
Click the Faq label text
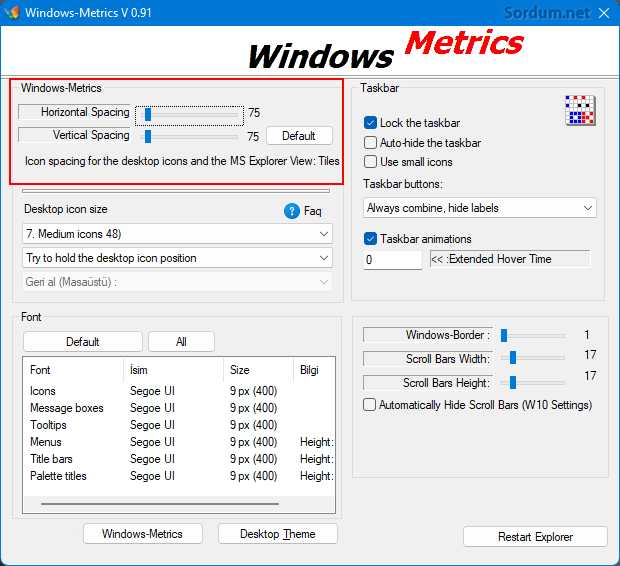tap(312, 211)
